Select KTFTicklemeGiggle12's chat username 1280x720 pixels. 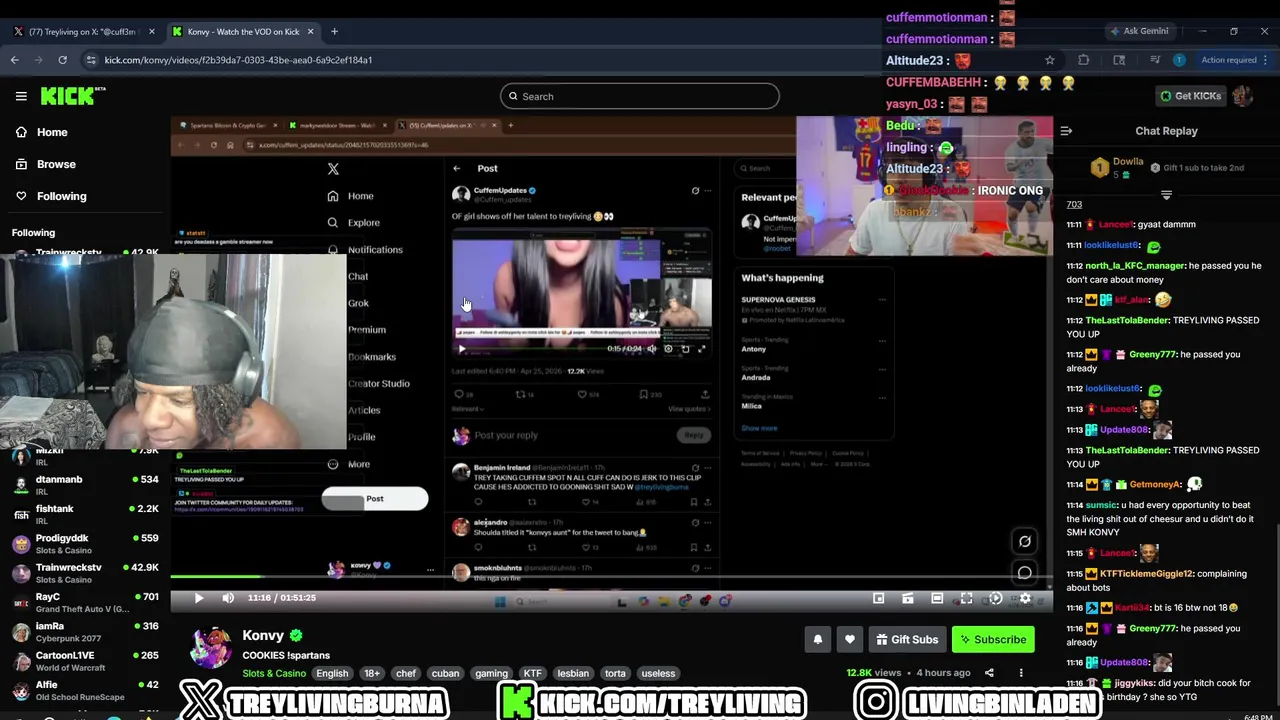coord(1146,574)
